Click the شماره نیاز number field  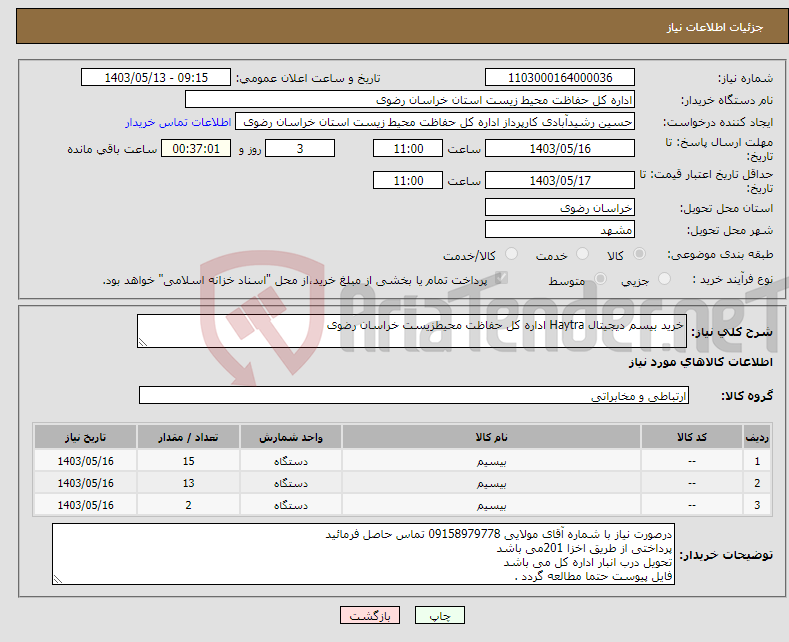click(x=560, y=77)
